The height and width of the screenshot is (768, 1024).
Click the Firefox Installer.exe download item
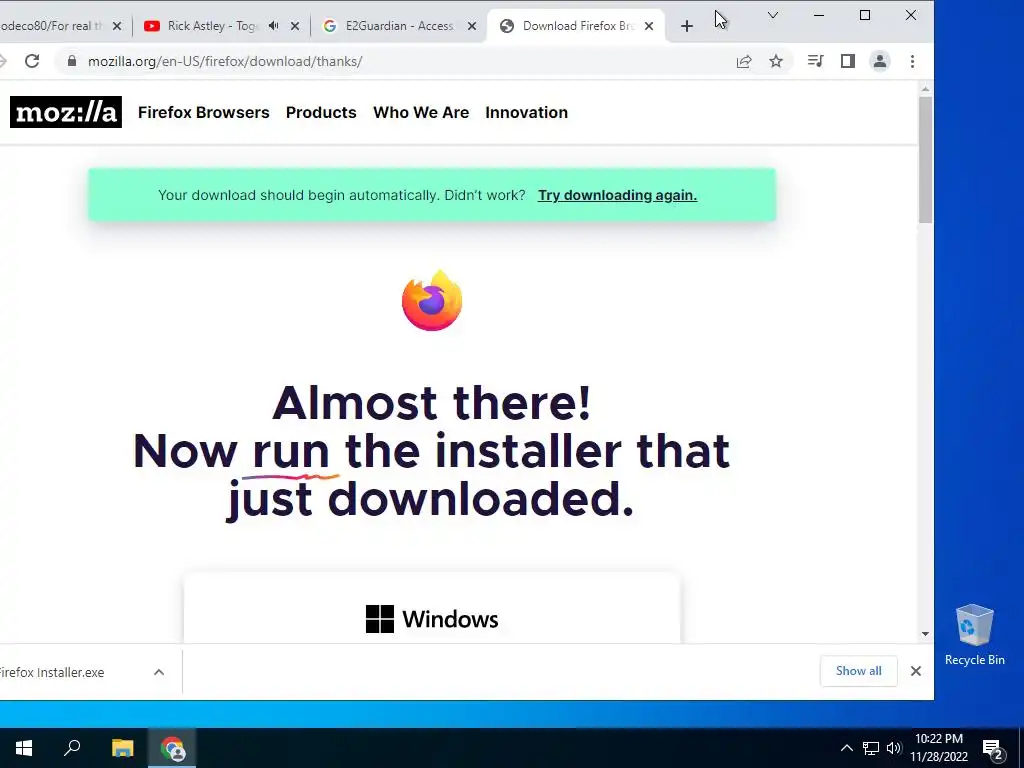point(52,673)
